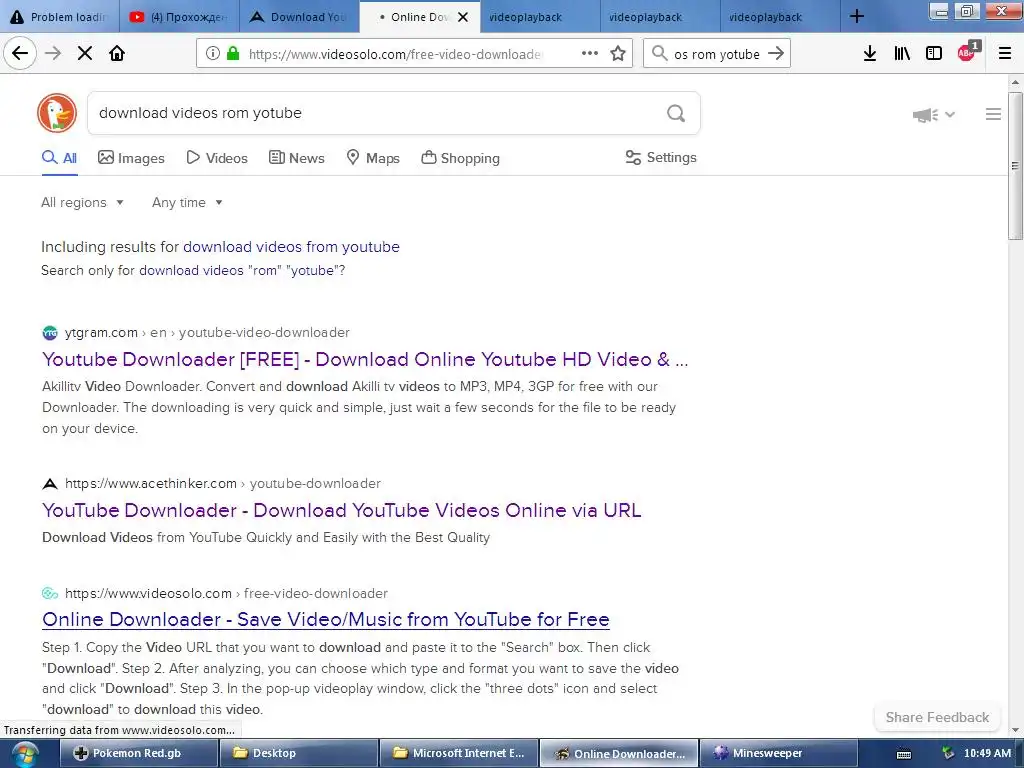Click corrected query download videos from youtube
The width and height of the screenshot is (1024, 768).
(x=291, y=247)
